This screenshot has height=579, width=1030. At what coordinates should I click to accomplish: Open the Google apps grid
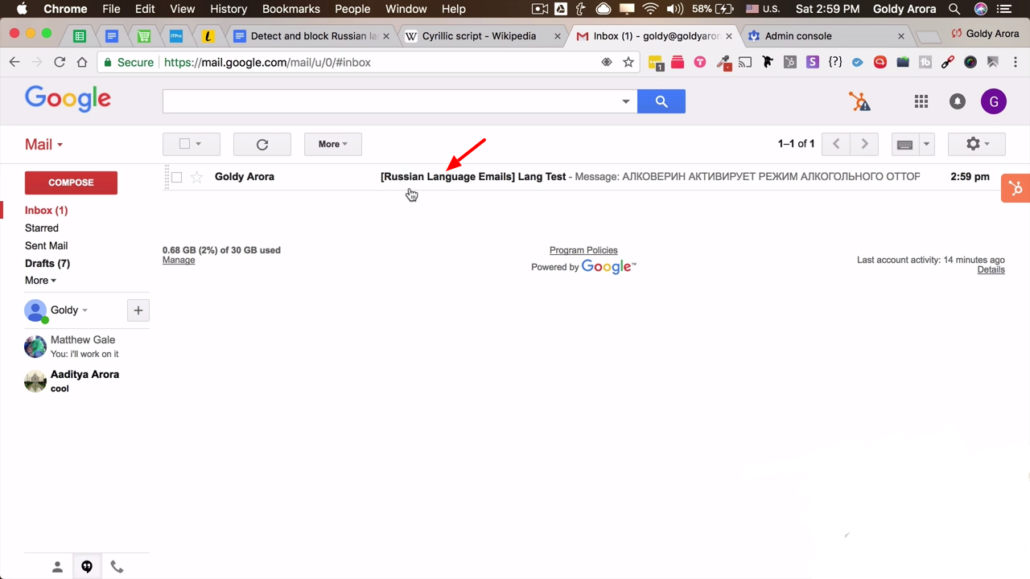[921, 101]
